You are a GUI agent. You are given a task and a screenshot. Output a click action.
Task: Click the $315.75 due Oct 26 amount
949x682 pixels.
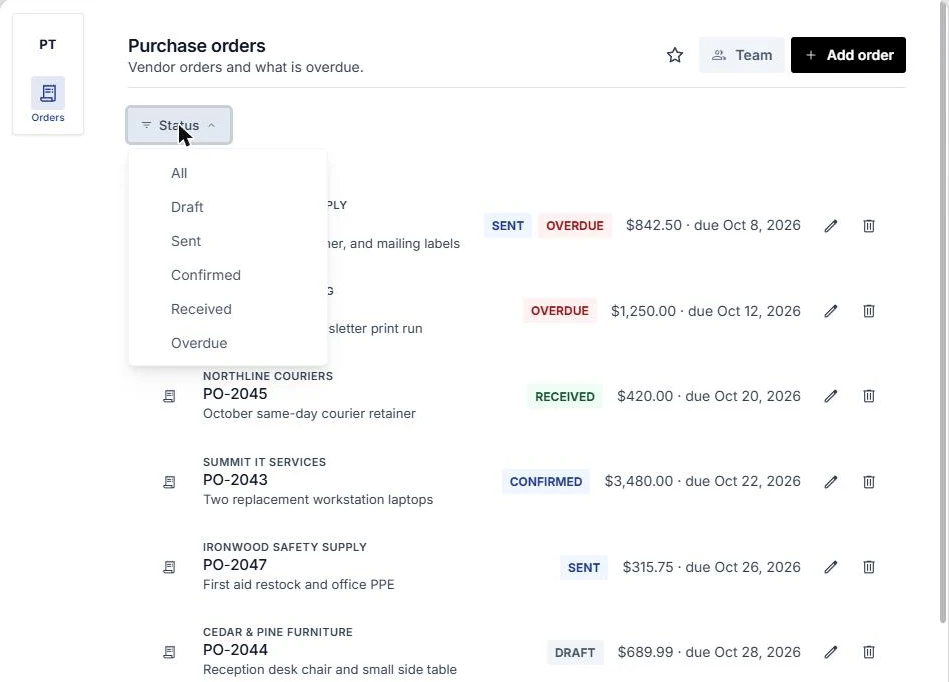712,567
